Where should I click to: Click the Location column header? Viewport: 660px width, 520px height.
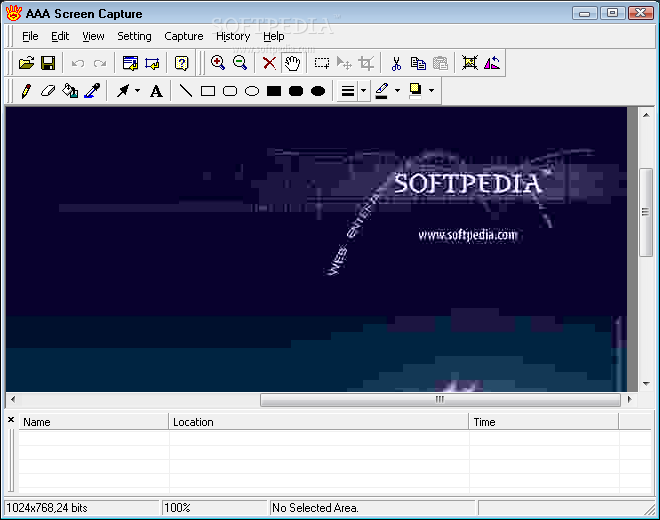point(319,421)
